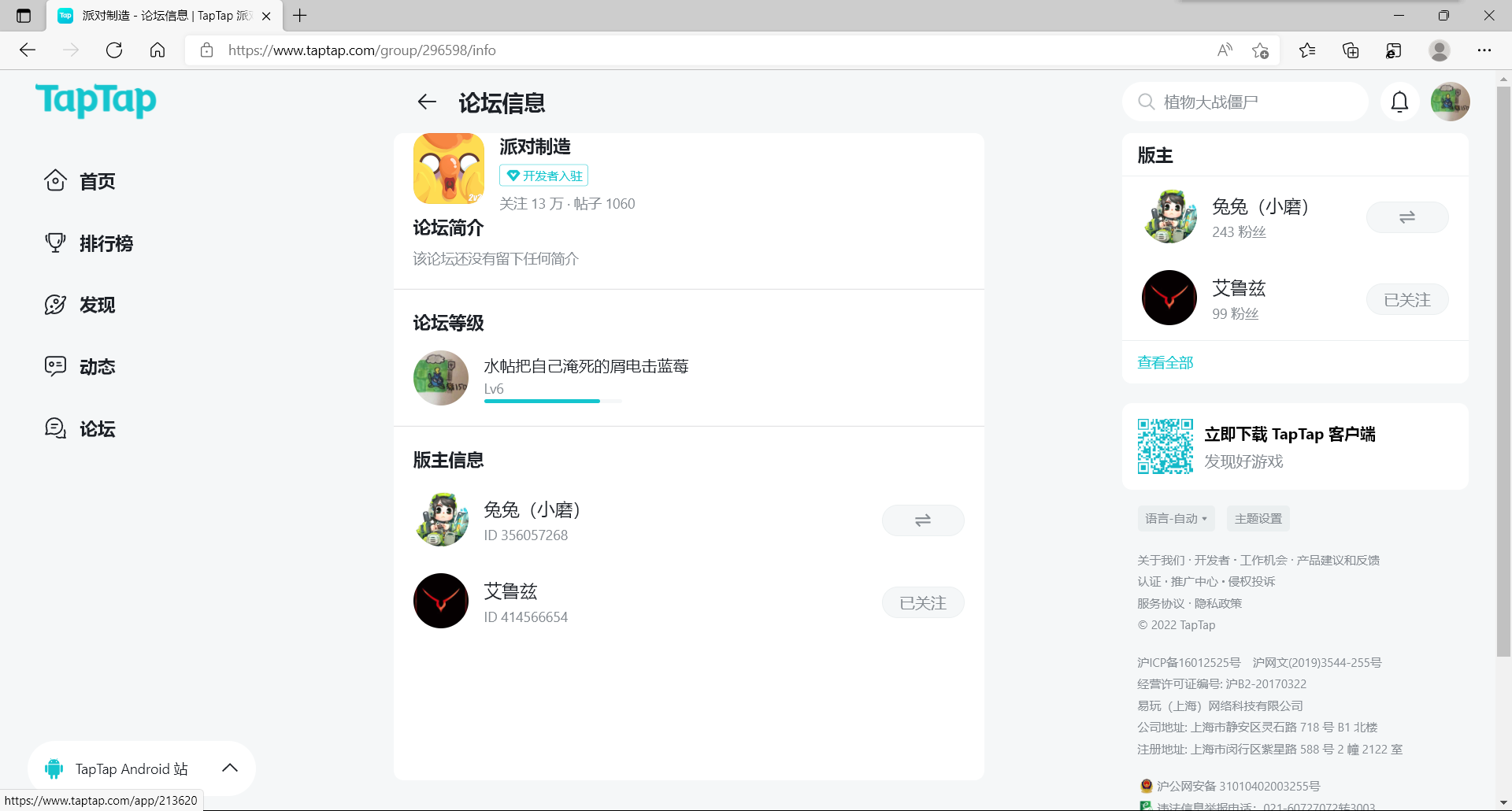Screen dimensions: 1512x811
Task: Open 排行榜 in the sidebar
Action: click(x=88, y=243)
